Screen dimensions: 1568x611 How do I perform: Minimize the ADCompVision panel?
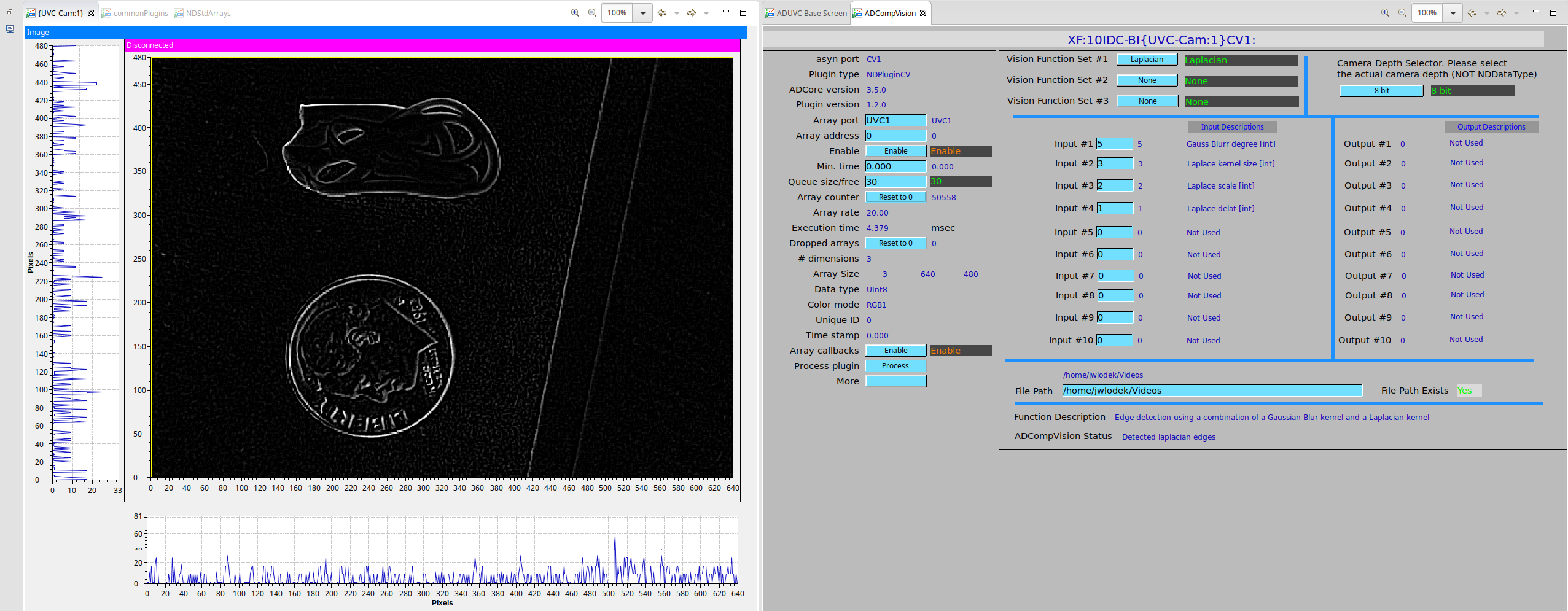point(1535,12)
